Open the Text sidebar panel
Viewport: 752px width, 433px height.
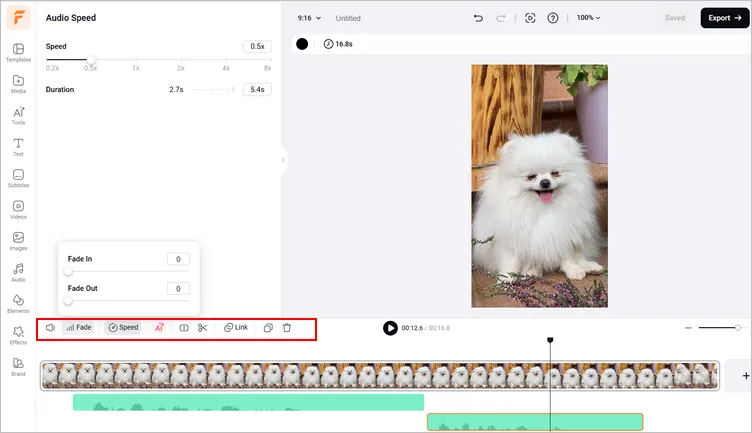18,147
